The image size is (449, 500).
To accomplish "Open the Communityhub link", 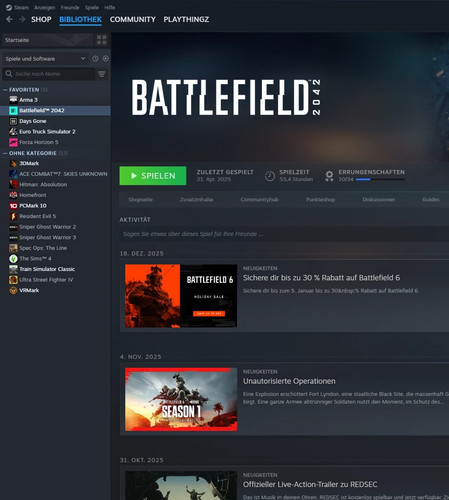I will click(260, 200).
